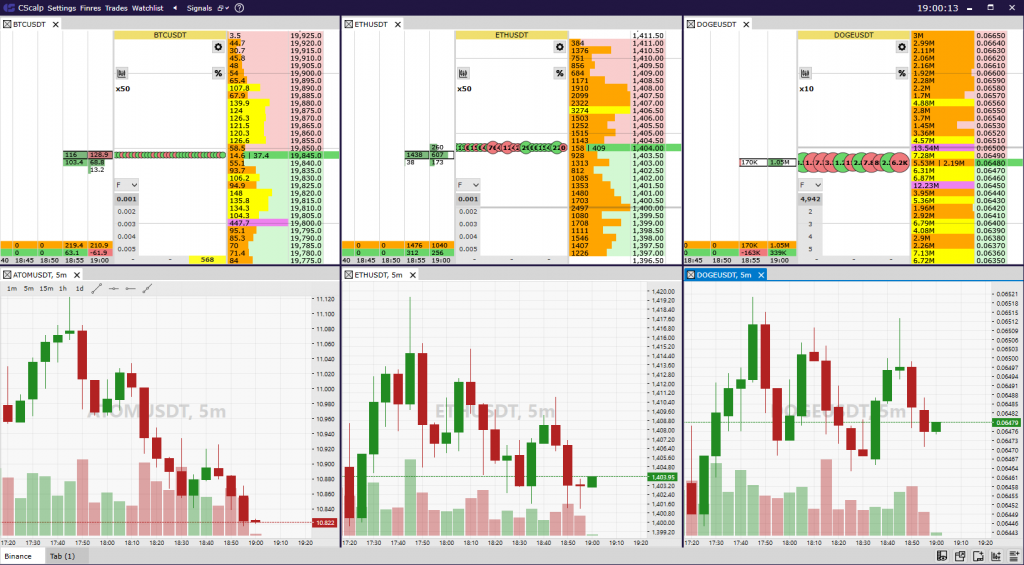Click ETHUSDT cluster chart icon
Image resolution: width=1024 pixels, height=565 pixels.
463,73
